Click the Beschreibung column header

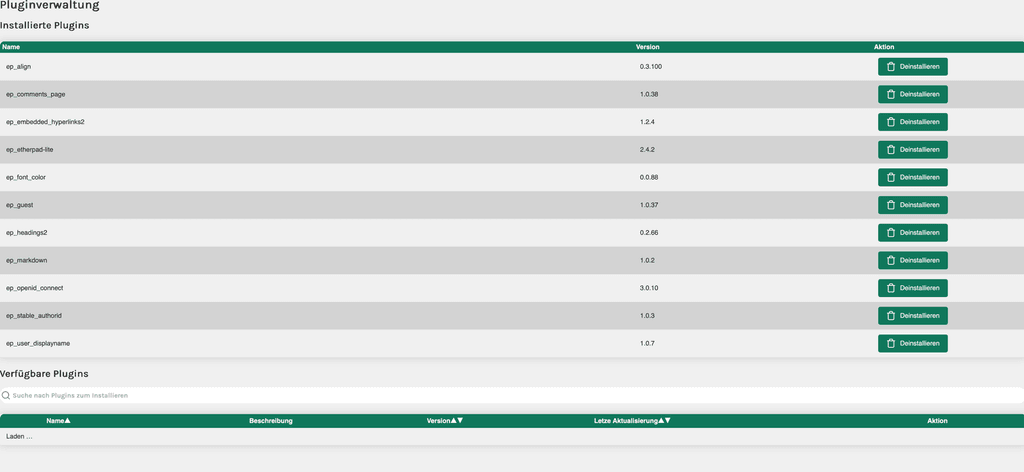[x=271, y=421]
